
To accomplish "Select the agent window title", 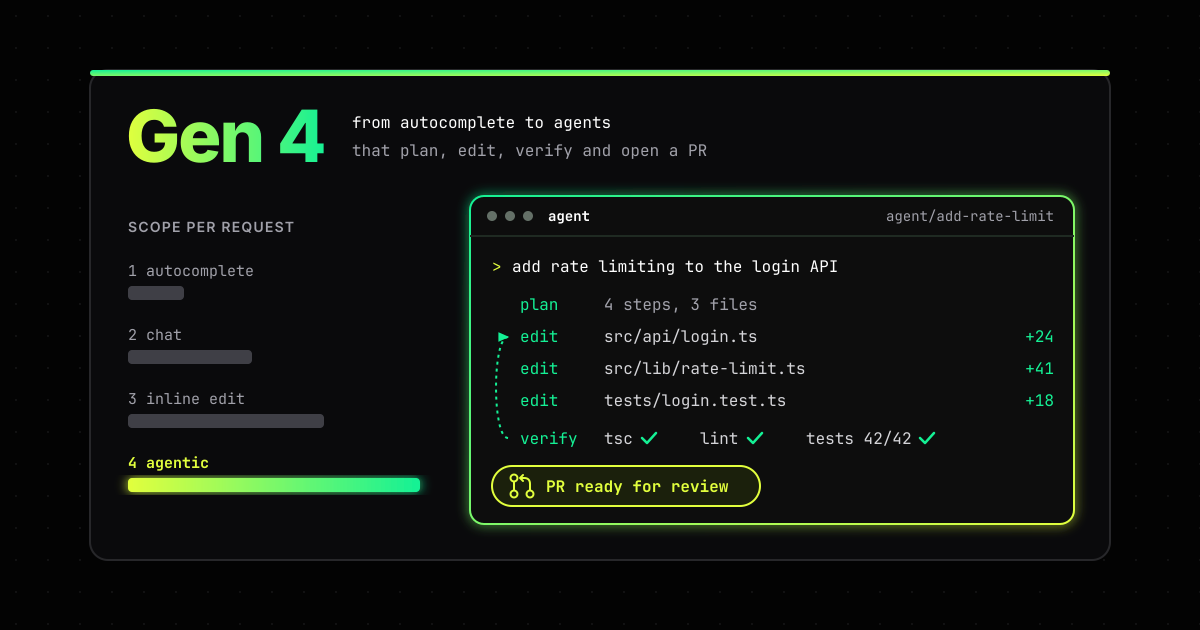I will click(569, 216).
